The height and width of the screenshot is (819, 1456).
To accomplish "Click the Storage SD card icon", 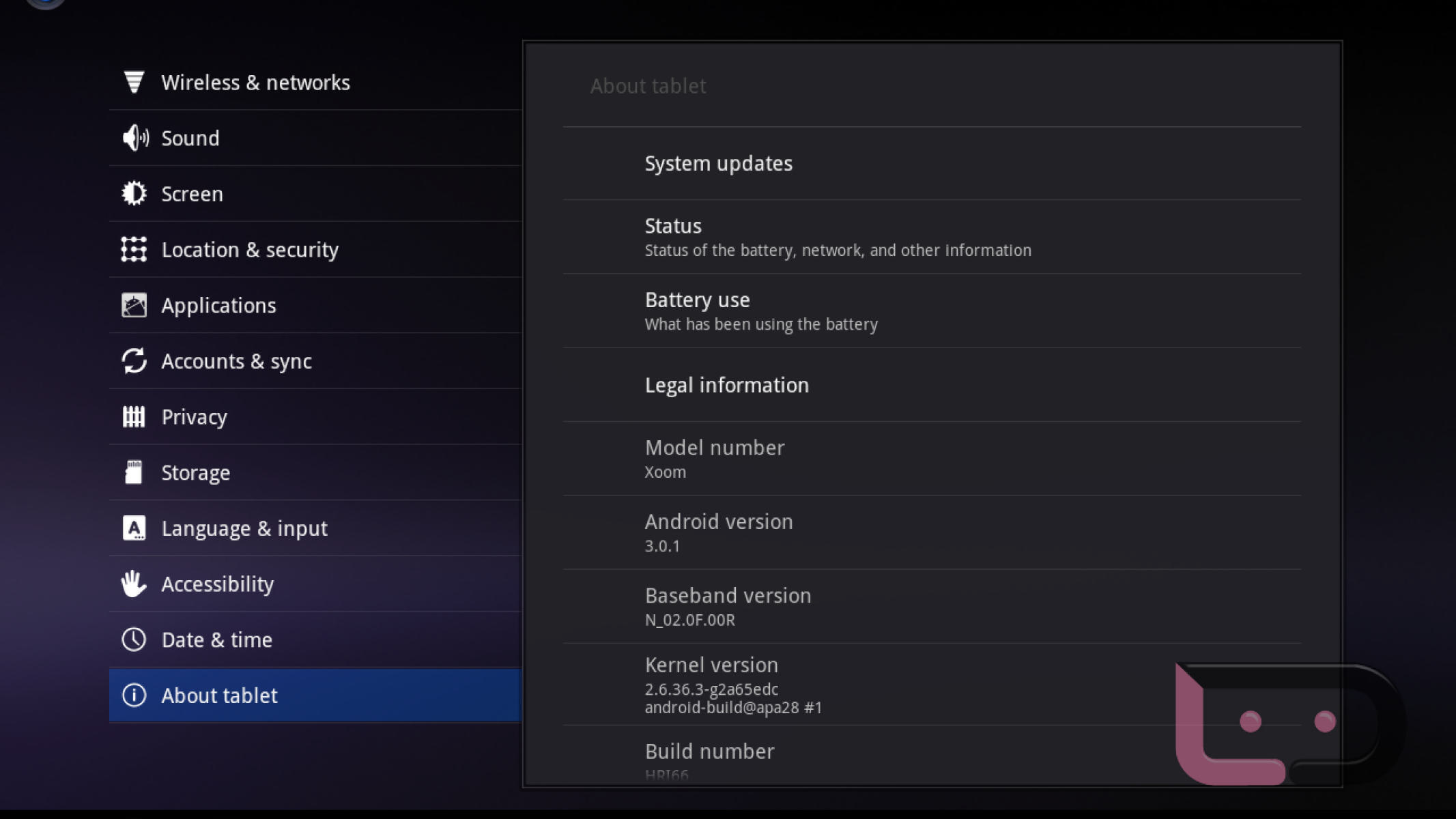I will pos(134,472).
